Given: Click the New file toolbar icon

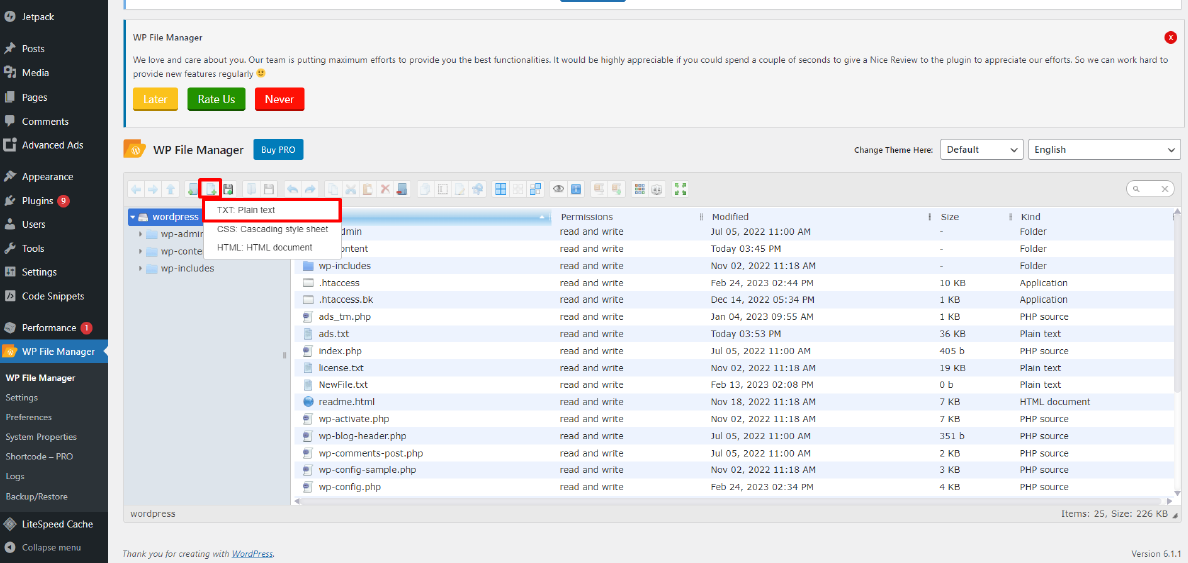Looking at the screenshot, I should (210, 189).
